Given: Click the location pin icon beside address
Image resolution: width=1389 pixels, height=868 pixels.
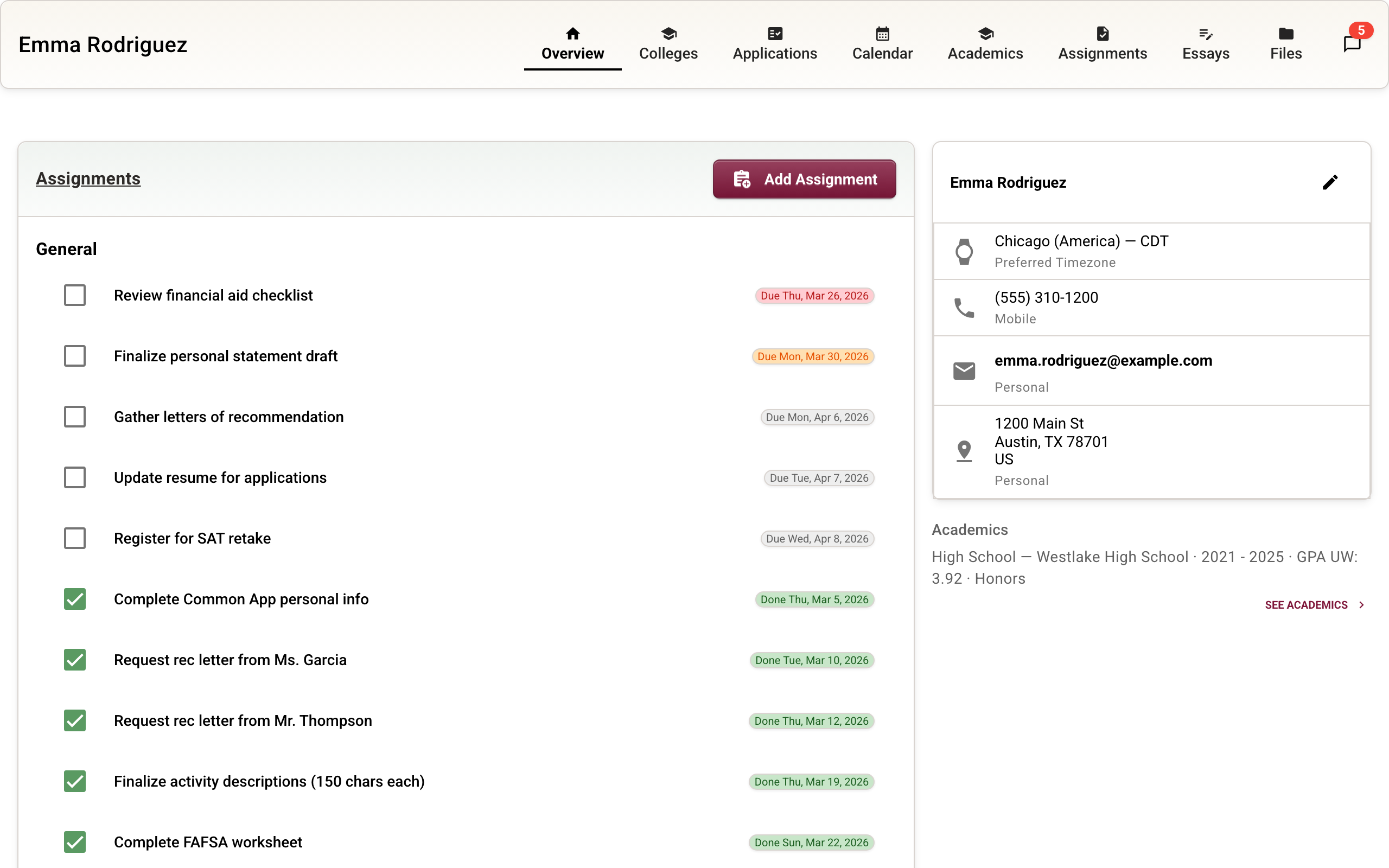Looking at the screenshot, I should point(964,451).
